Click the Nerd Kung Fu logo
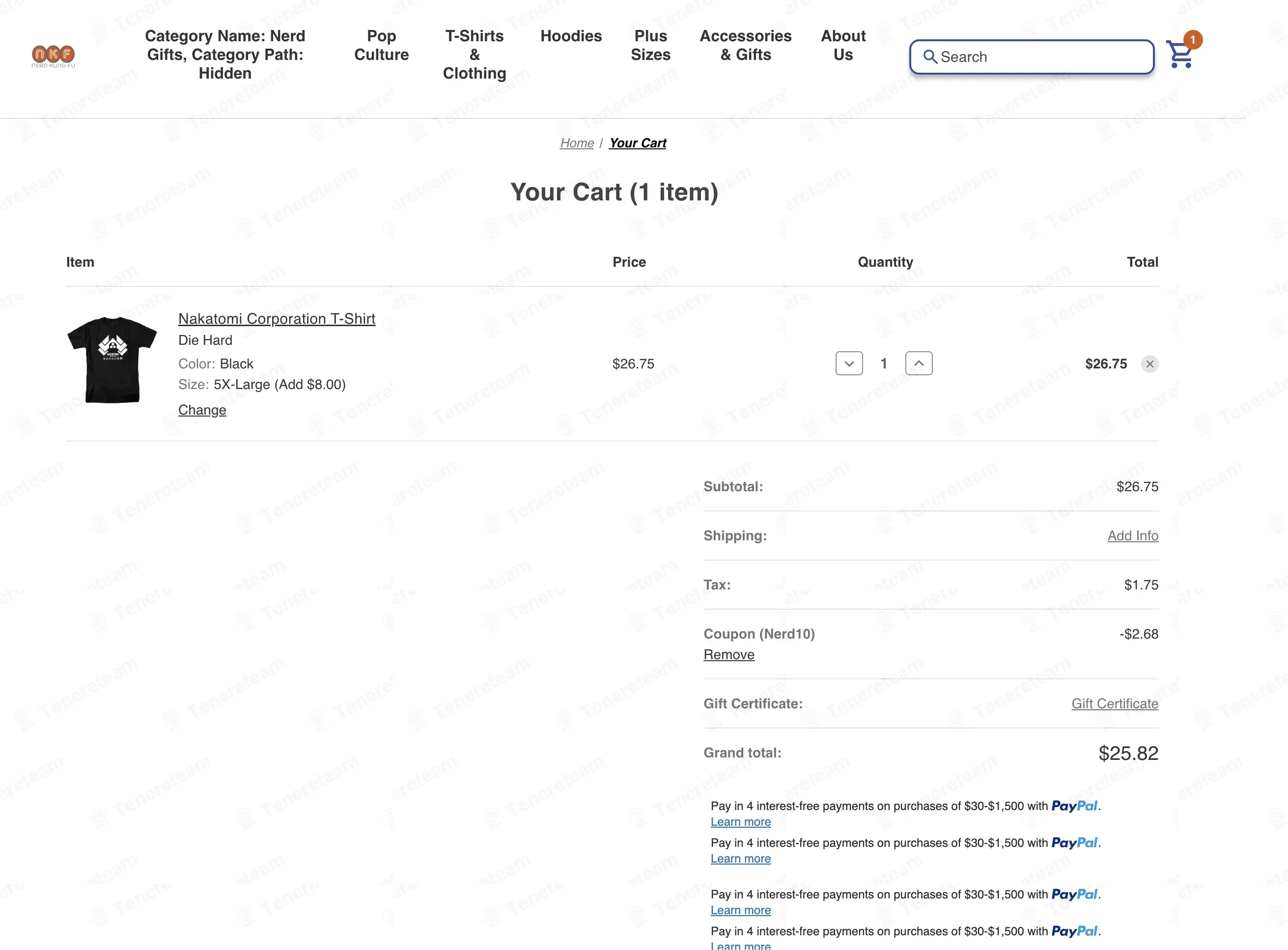The image size is (1288, 950). tap(53, 56)
